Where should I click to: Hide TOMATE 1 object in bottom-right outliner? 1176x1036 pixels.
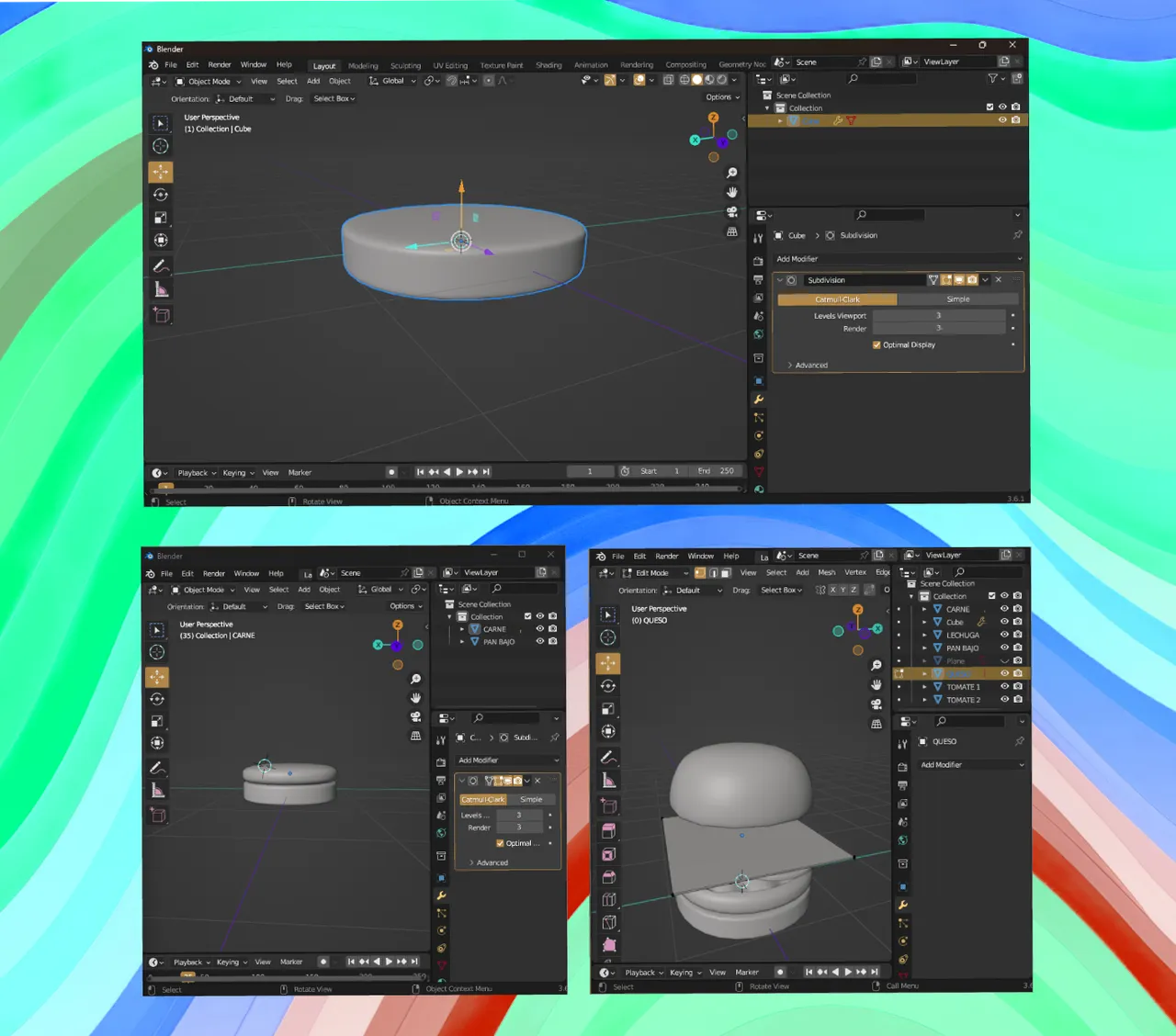pos(1004,686)
